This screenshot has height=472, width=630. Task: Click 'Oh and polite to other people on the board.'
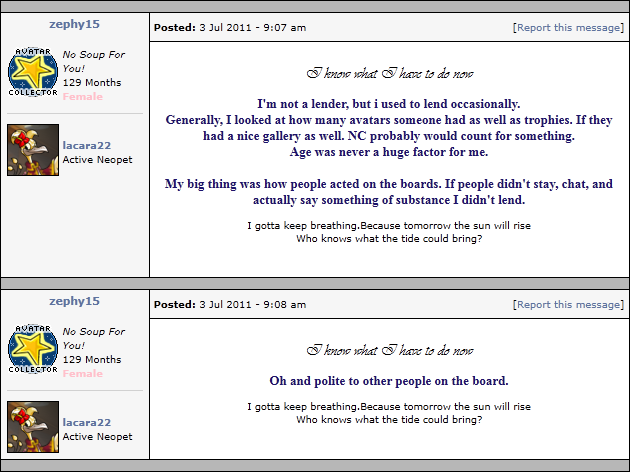pyautogui.click(x=389, y=381)
